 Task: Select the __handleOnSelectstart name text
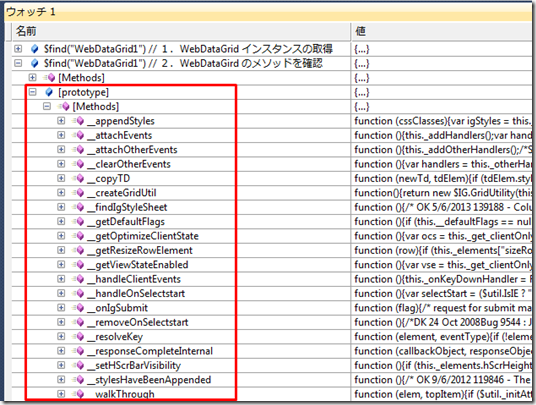click(136, 293)
